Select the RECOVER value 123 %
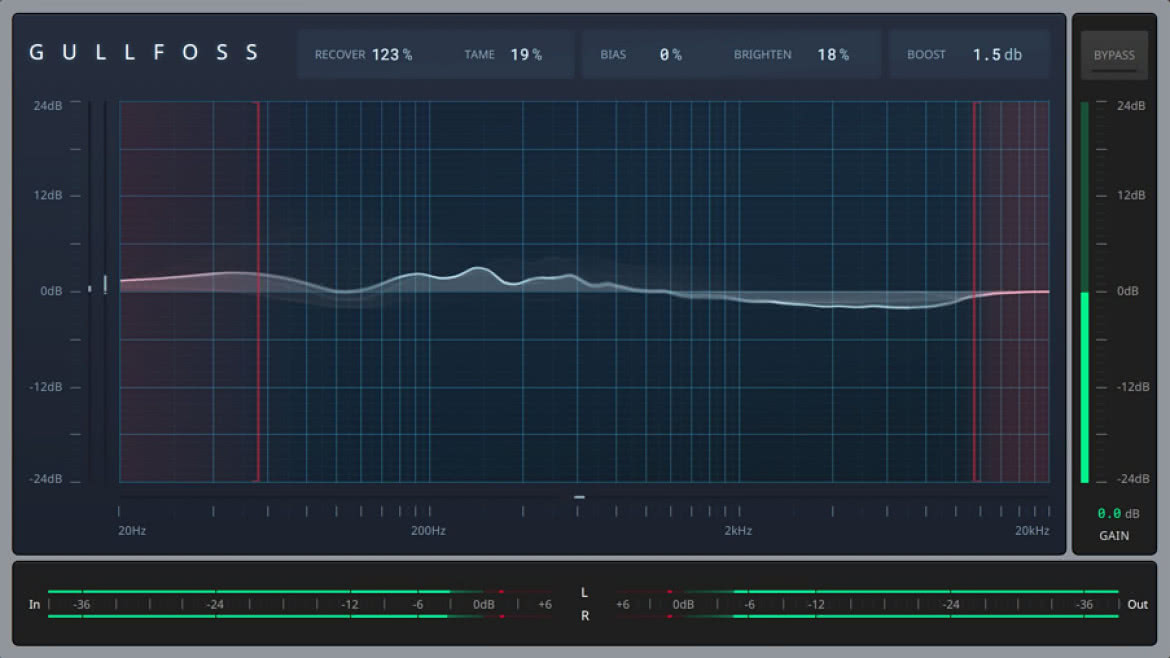 tap(392, 54)
